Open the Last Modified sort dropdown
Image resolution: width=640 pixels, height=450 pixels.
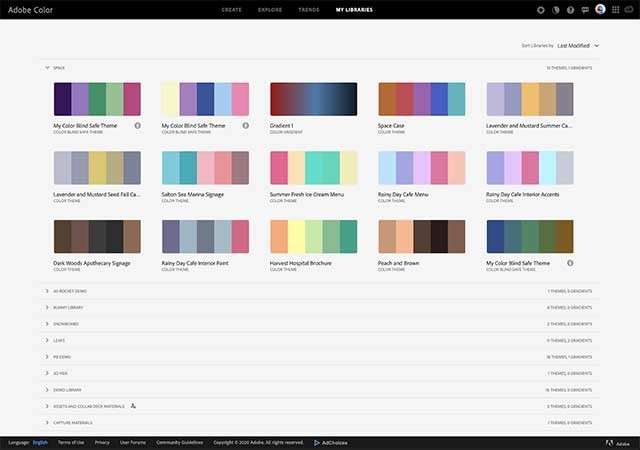pos(578,45)
